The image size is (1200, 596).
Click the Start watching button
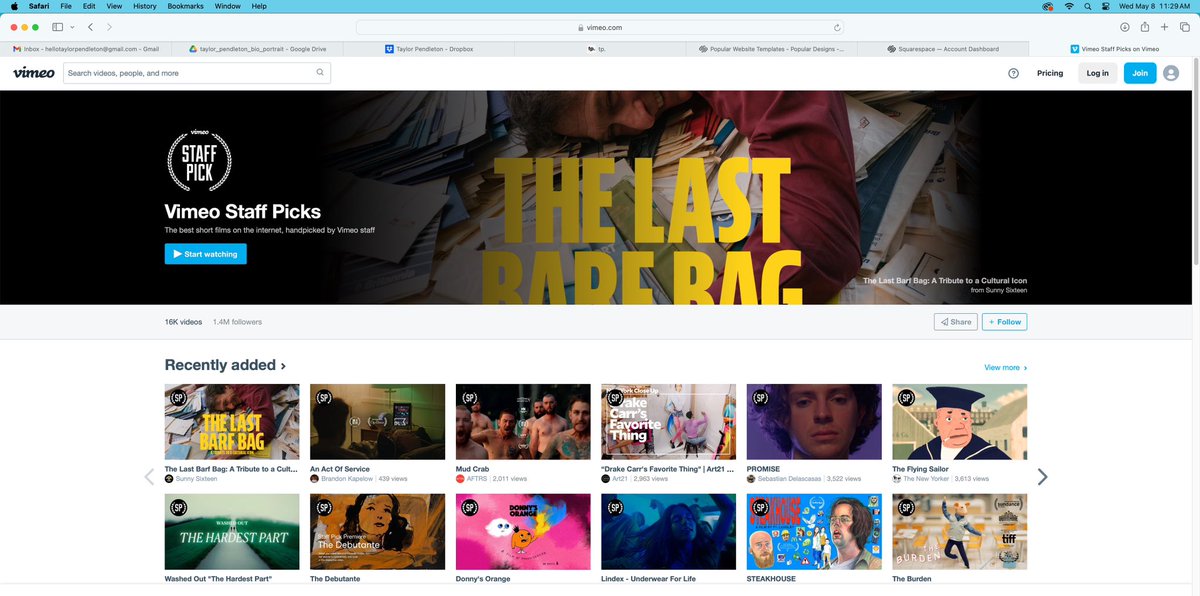point(205,254)
